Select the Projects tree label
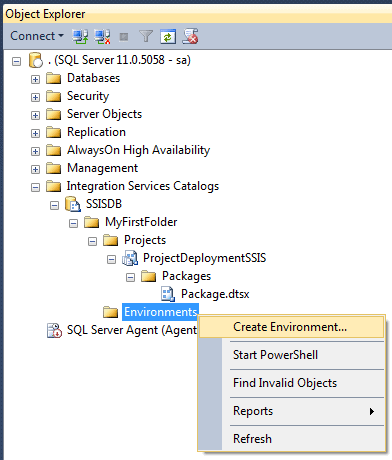 (145, 240)
